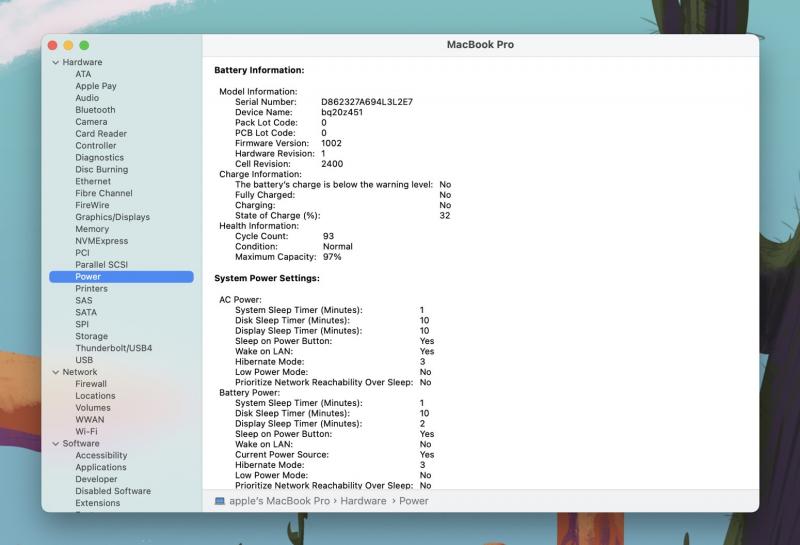Select PCI in the sidebar

[x=82, y=253]
